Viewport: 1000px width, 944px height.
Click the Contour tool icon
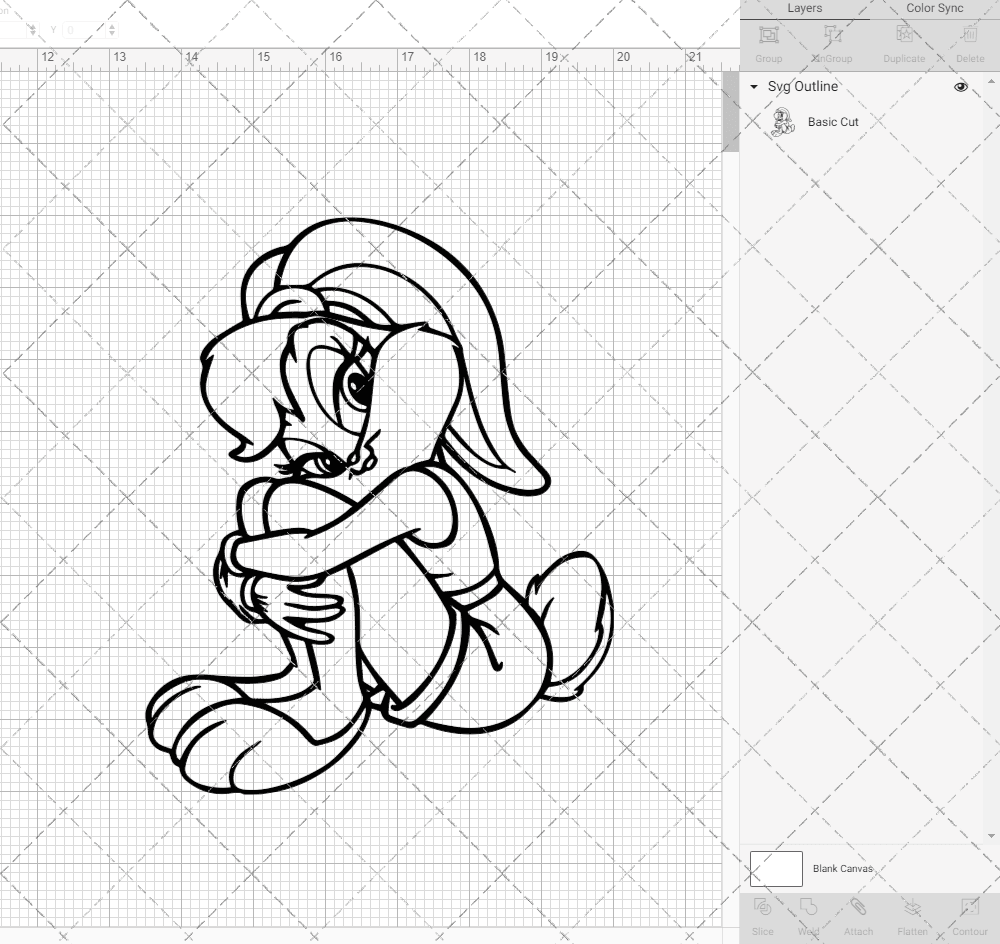coord(969,908)
